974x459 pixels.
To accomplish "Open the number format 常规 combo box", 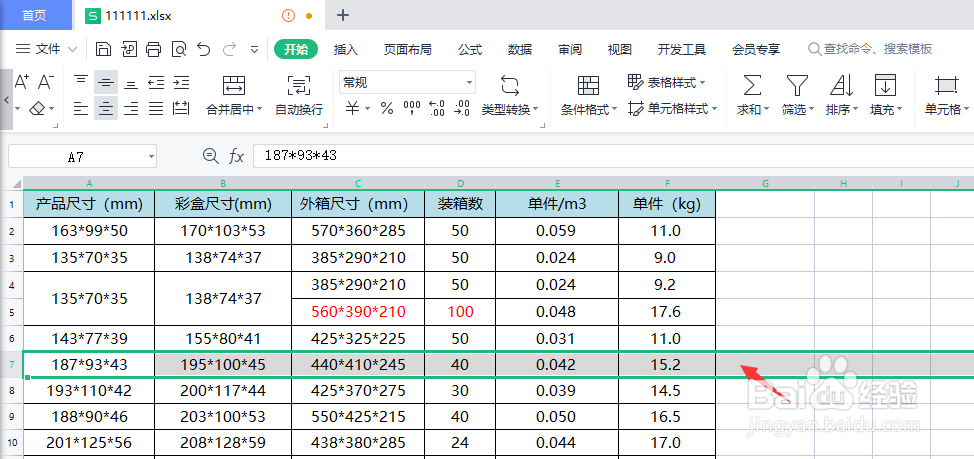I will coord(407,82).
